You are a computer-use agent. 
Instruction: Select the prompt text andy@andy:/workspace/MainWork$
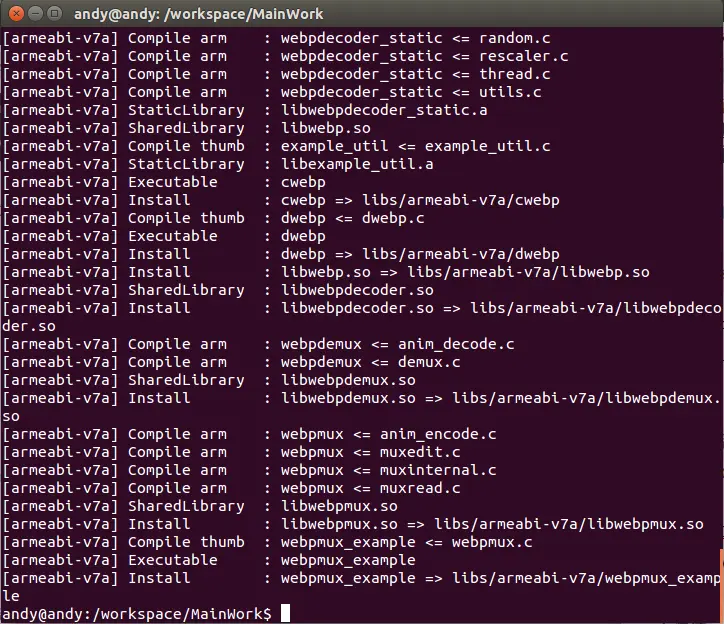[137, 614]
